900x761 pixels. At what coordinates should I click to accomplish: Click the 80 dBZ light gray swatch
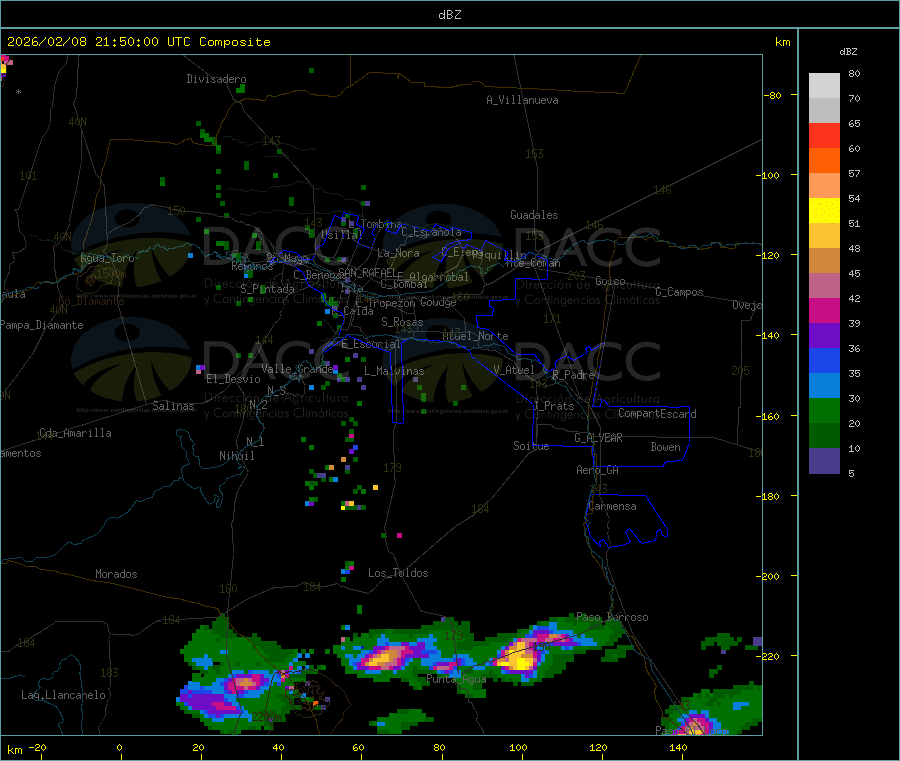click(x=824, y=86)
